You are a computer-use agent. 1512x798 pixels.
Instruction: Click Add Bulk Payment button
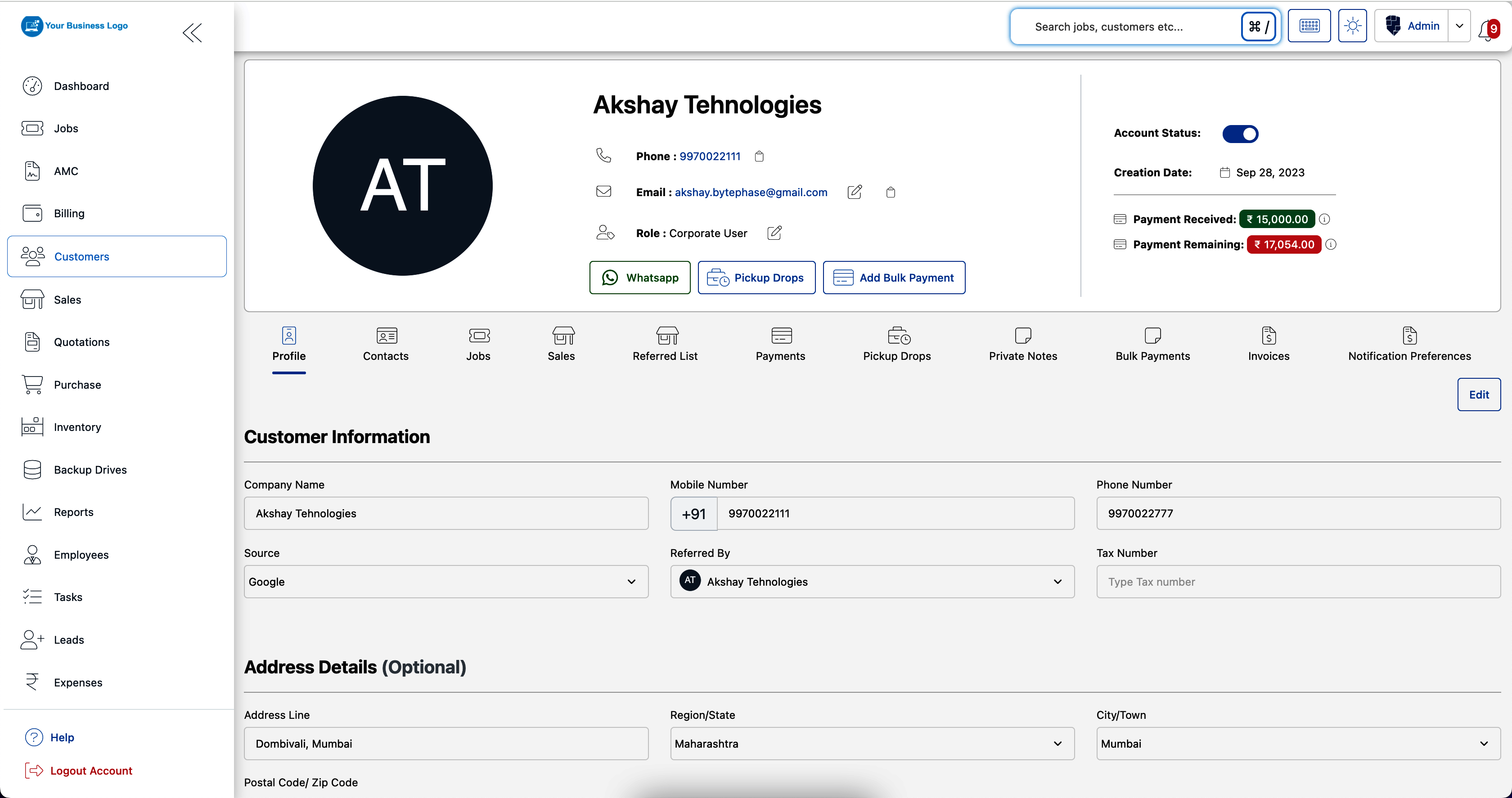click(894, 278)
